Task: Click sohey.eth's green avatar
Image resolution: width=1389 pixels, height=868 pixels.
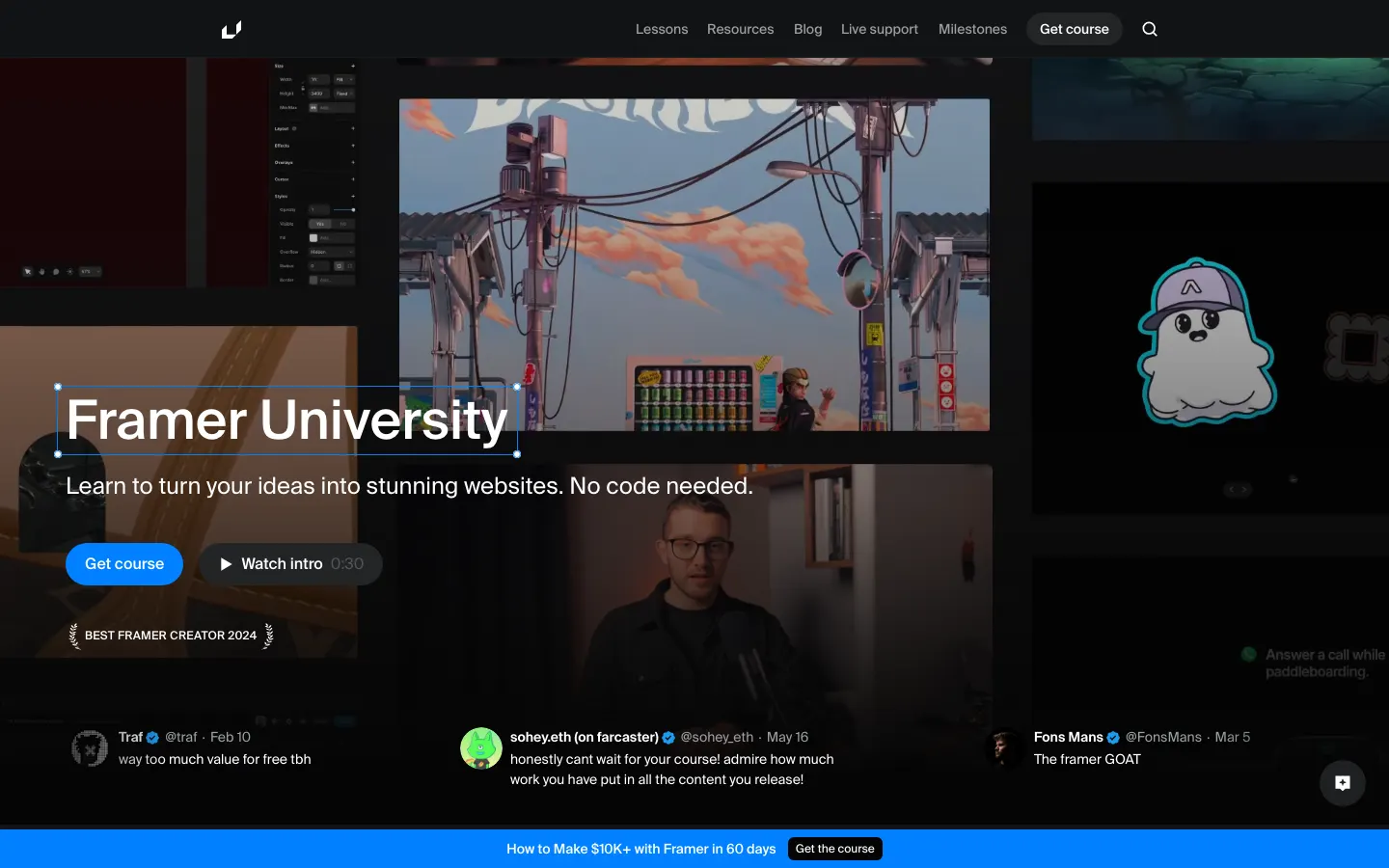Action: tap(481, 748)
